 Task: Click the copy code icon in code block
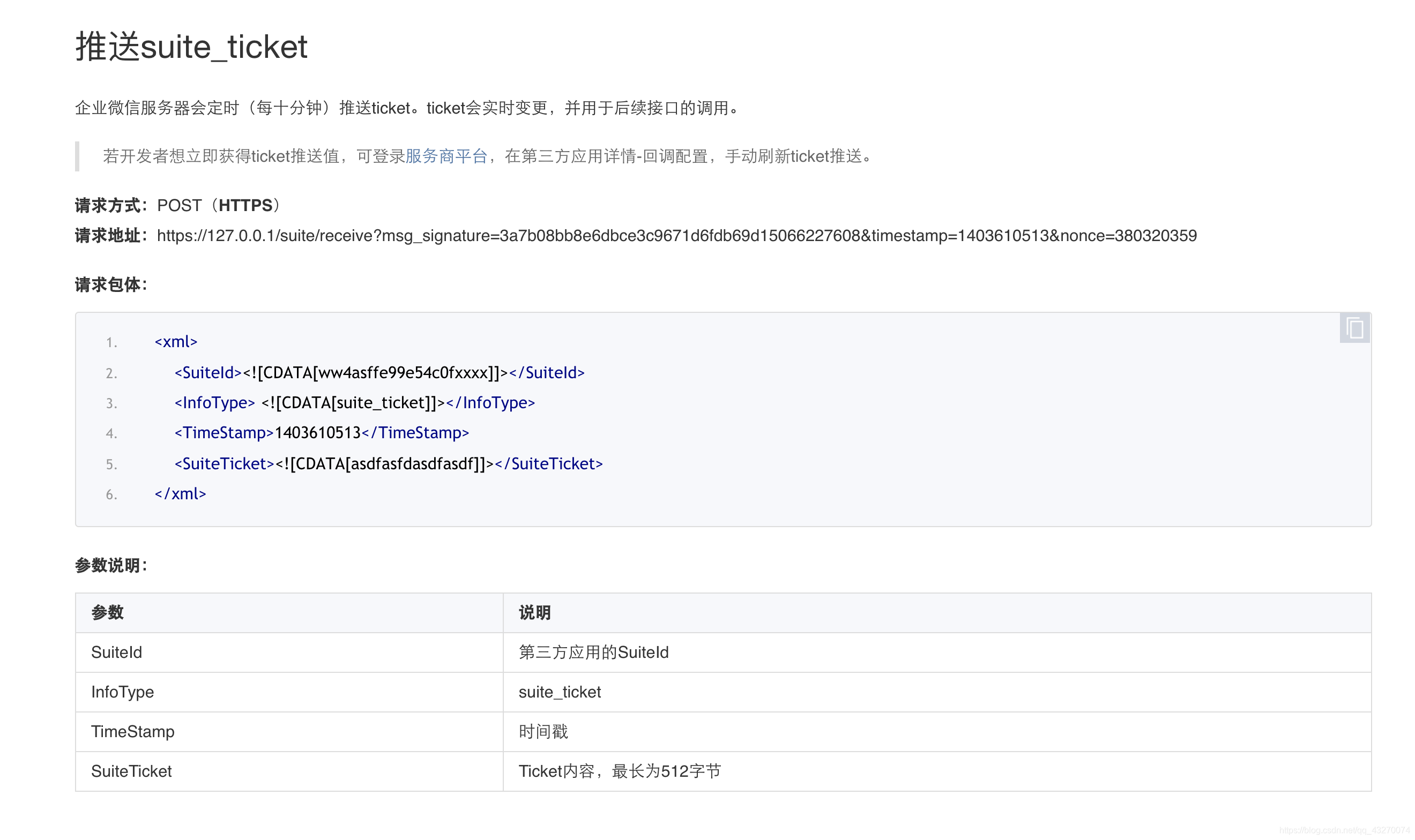[x=1354, y=328]
